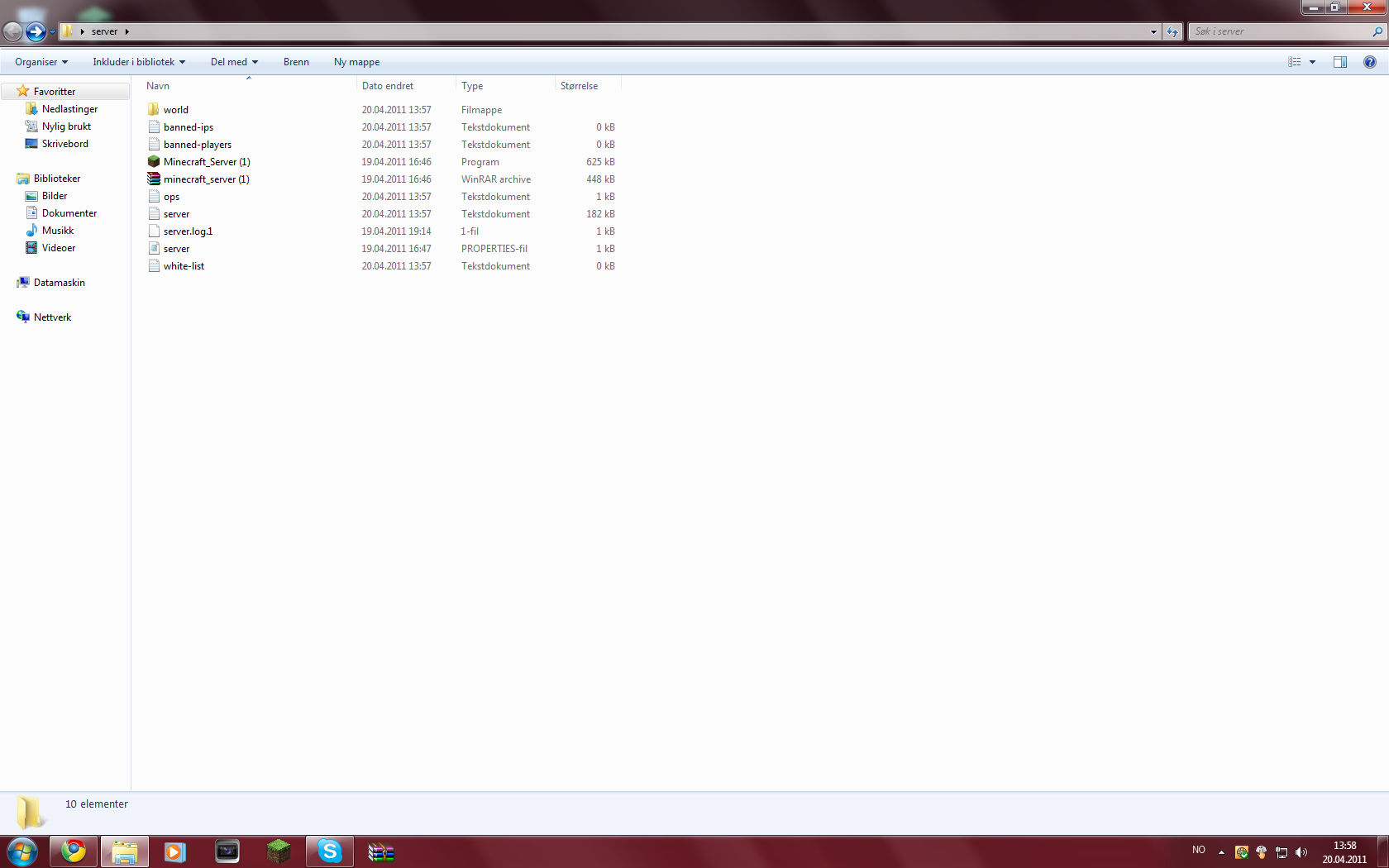Click the server.log.1 file icon
The width and height of the screenshot is (1389, 868).
coord(154,231)
